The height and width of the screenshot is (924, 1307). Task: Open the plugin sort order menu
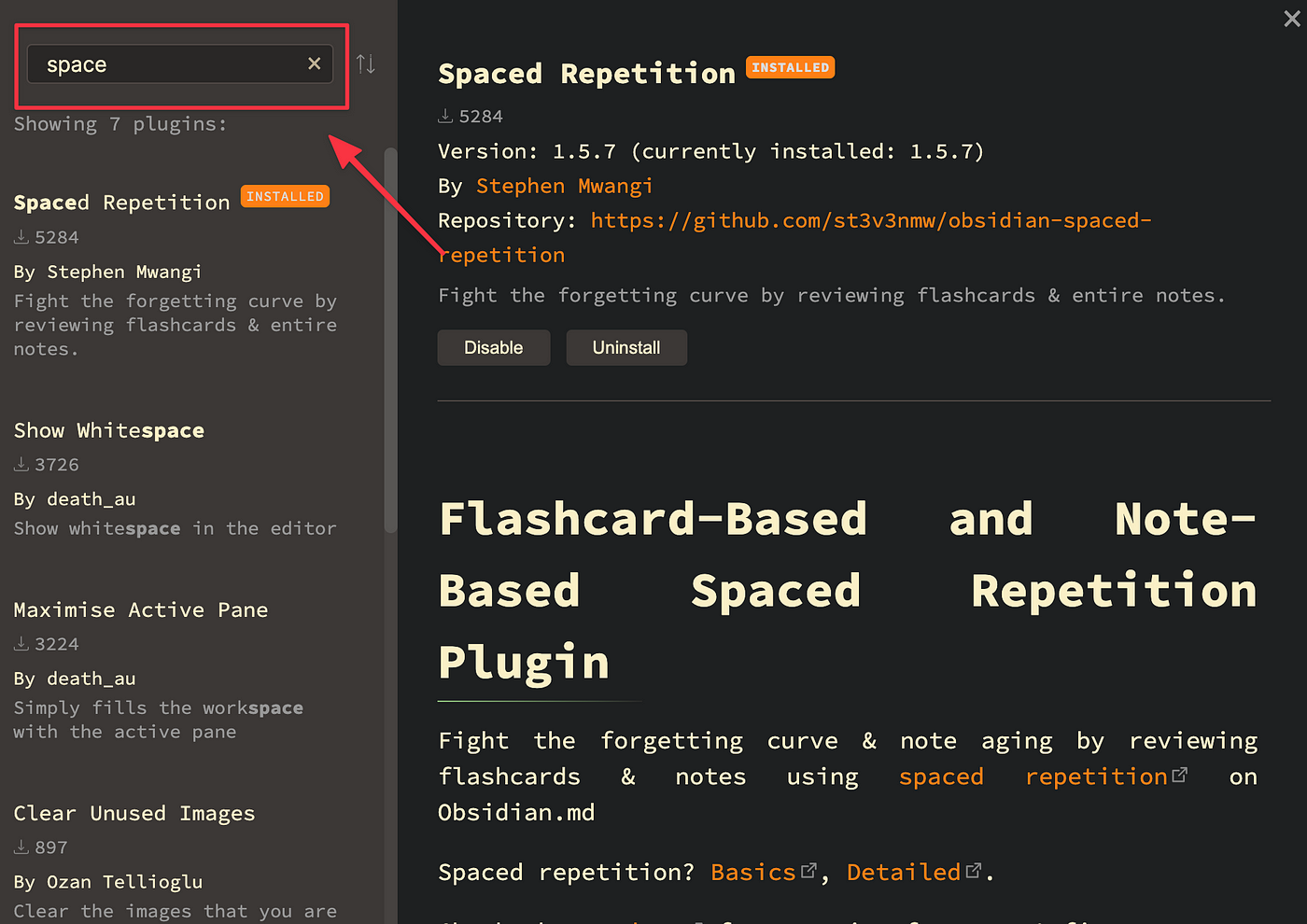point(366,63)
